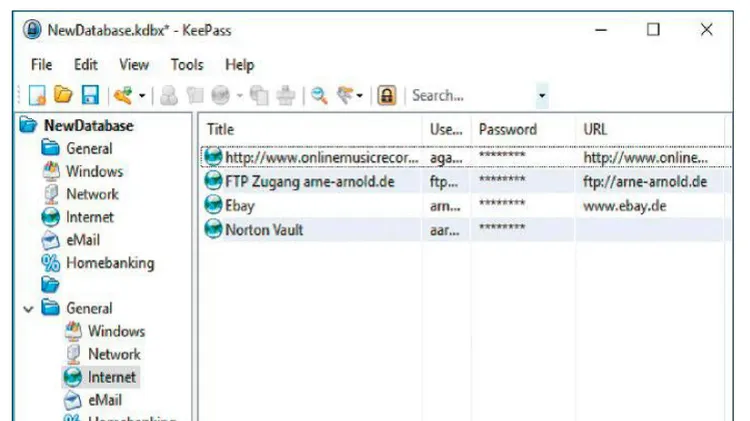Open the Tools menu

[x=187, y=65]
